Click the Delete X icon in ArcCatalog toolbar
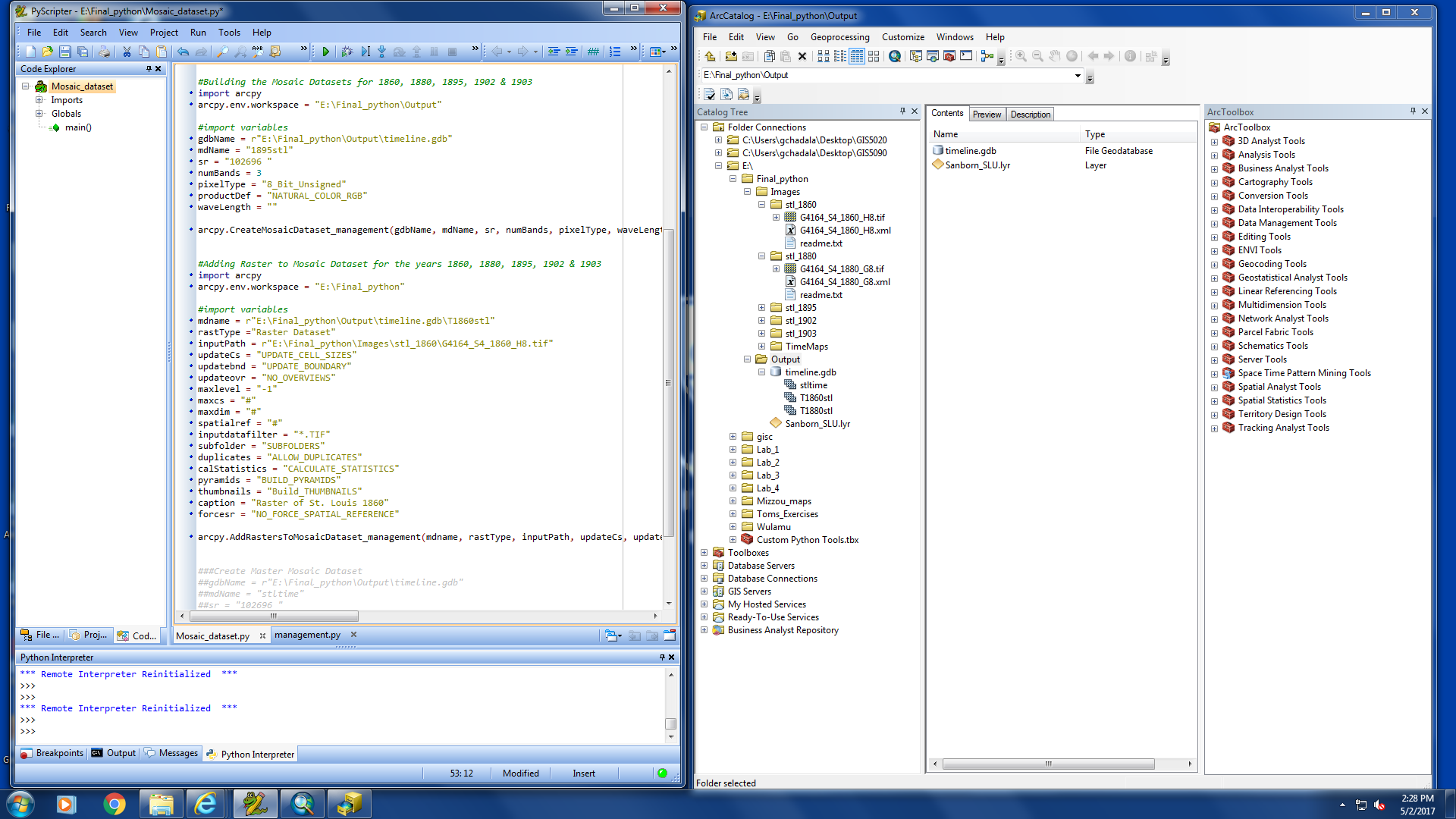The width and height of the screenshot is (1456, 819). point(802,56)
